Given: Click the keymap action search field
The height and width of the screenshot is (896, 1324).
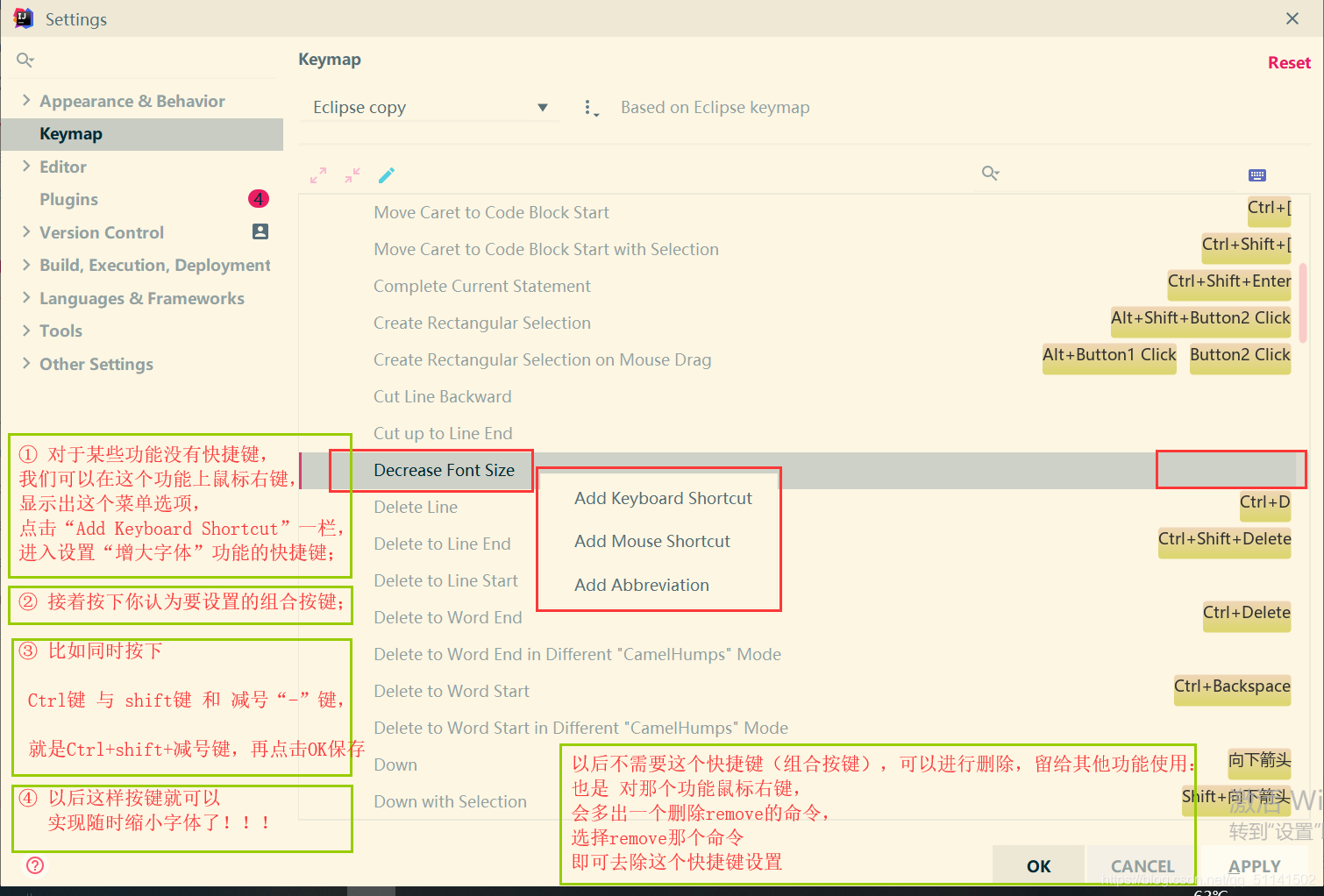Looking at the screenshot, I should [x=1105, y=174].
